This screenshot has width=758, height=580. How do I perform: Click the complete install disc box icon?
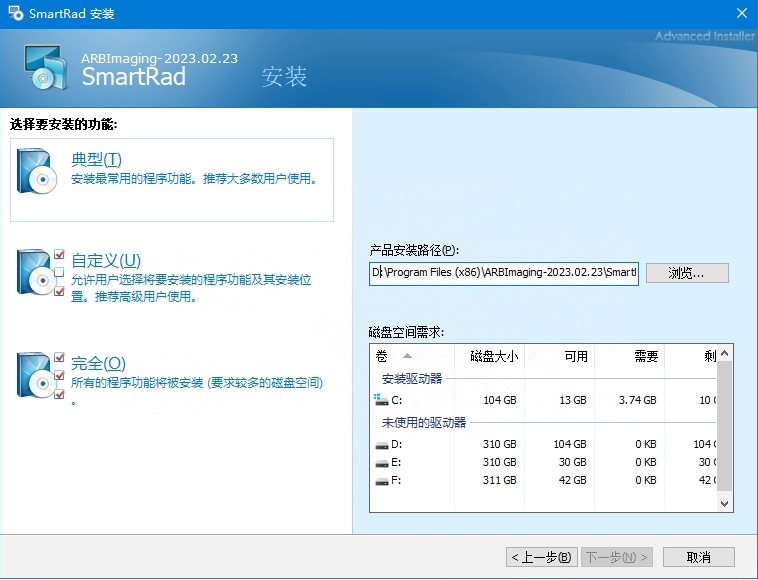click(41, 375)
